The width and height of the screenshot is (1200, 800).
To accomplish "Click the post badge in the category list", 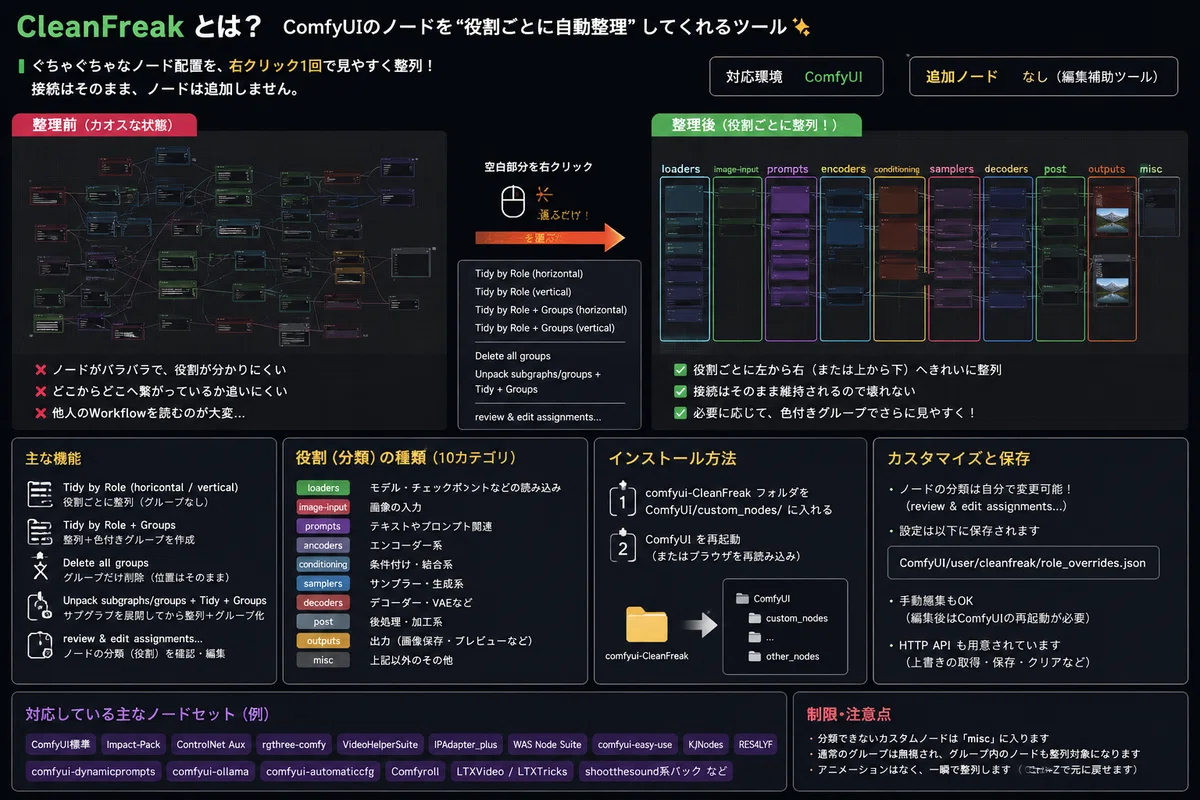I will [323, 621].
